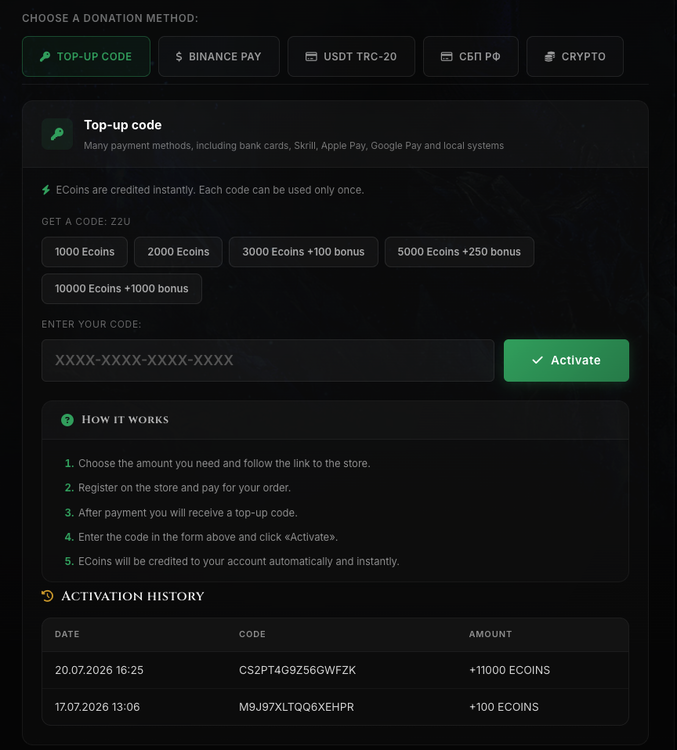Image resolution: width=677 pixels, height=750 pixels.
Task: Click the Top-up code heading text
Action: (123, 125)
